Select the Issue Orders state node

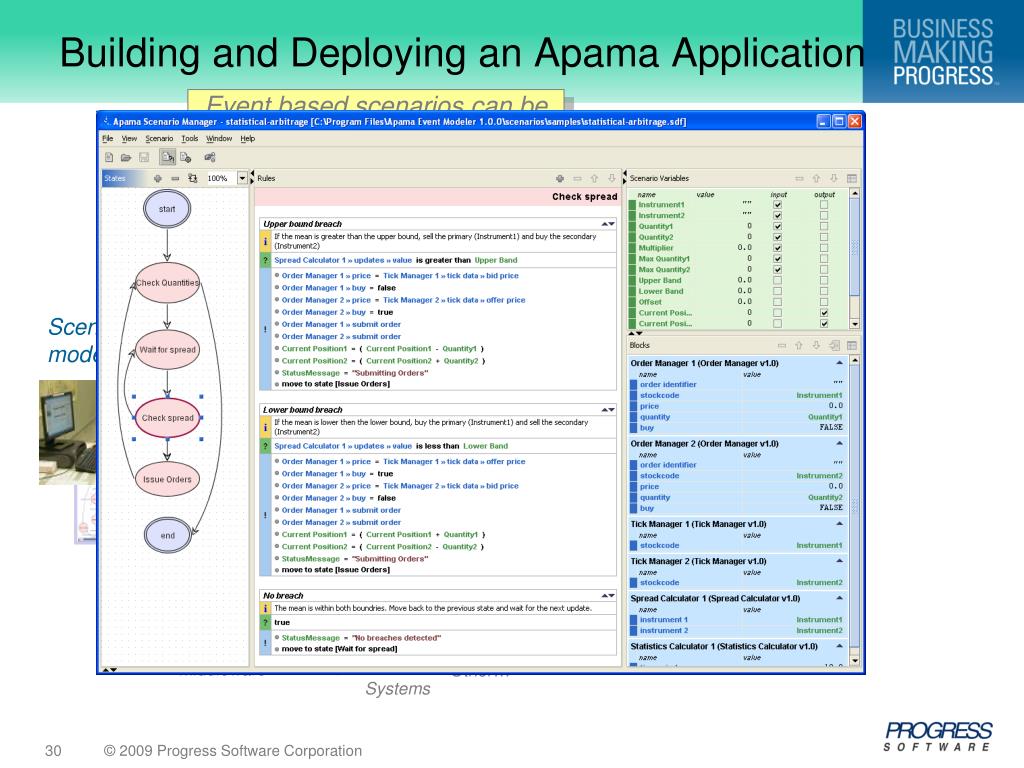coord(167,479)
